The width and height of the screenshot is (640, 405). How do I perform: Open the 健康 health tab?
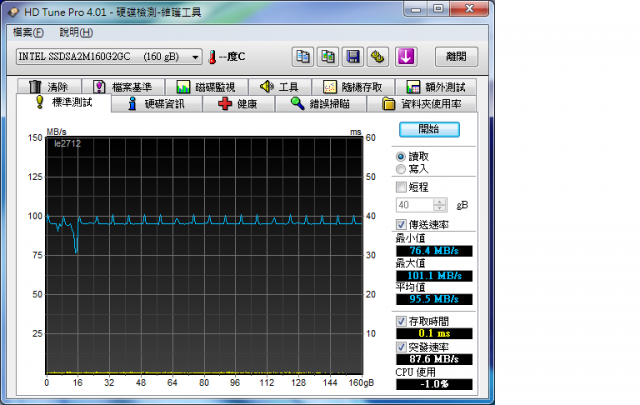coord(238,104)
